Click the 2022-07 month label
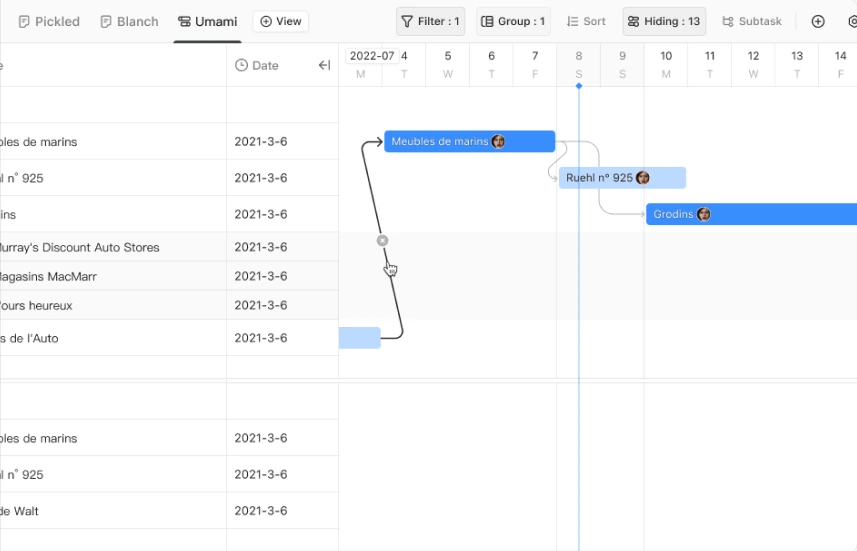857x551 pixels. click(x=372, y=56)
